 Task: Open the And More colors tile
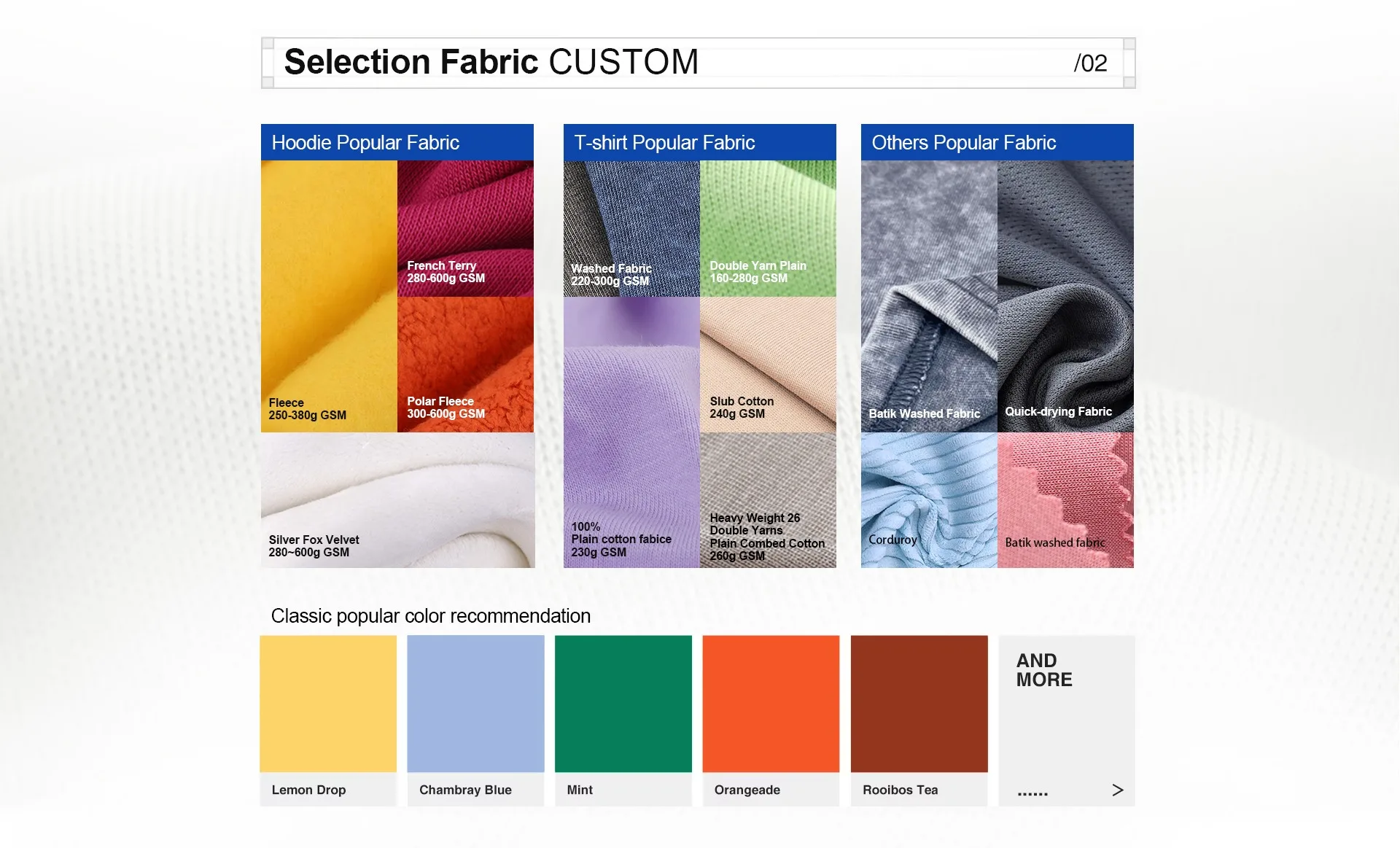[1066, 718]
